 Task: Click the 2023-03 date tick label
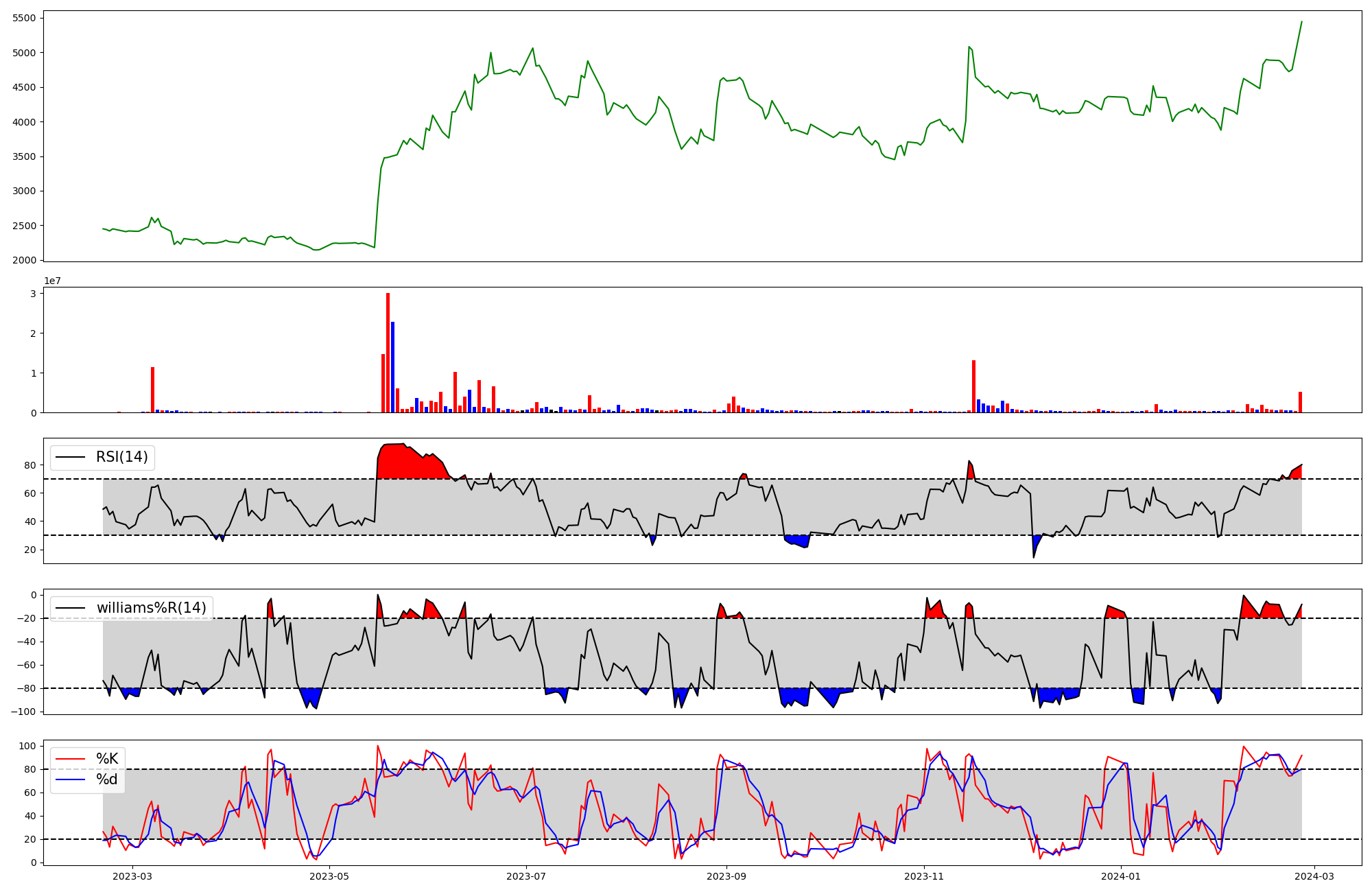[x=132, y=876]
